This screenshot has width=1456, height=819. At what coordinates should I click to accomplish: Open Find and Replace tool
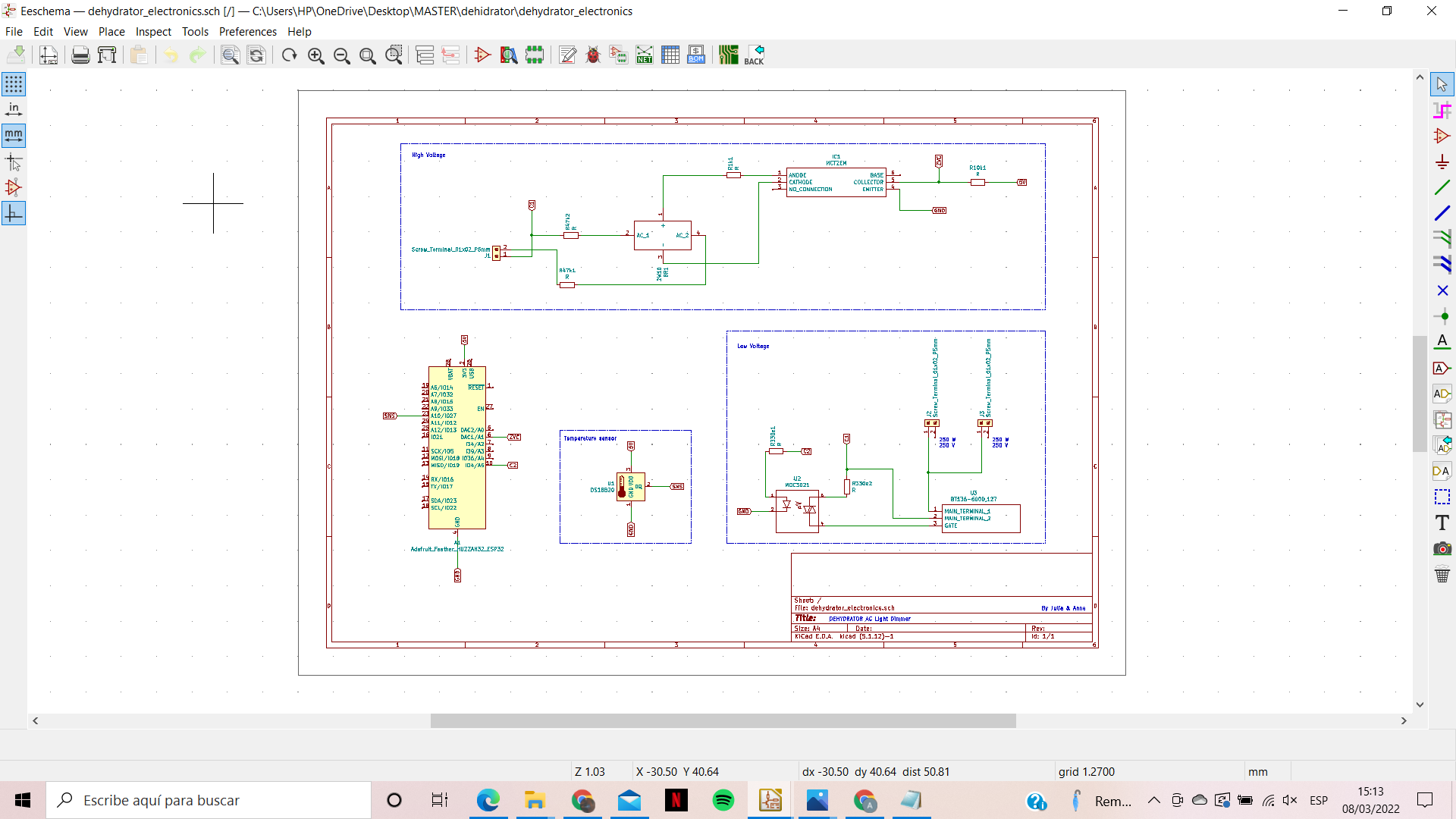pos(256,55)
